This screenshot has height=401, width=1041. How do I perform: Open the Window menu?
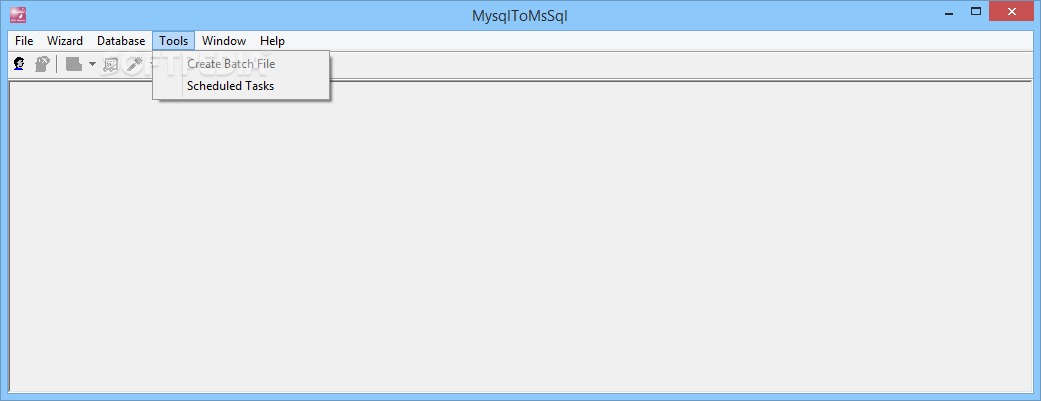[x=224, y=41]
